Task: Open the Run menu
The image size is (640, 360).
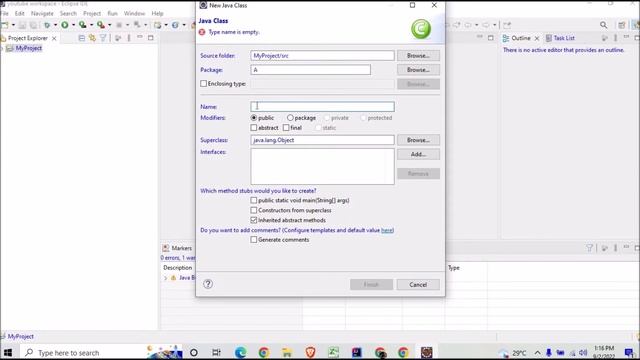Action: coord(112,13)
